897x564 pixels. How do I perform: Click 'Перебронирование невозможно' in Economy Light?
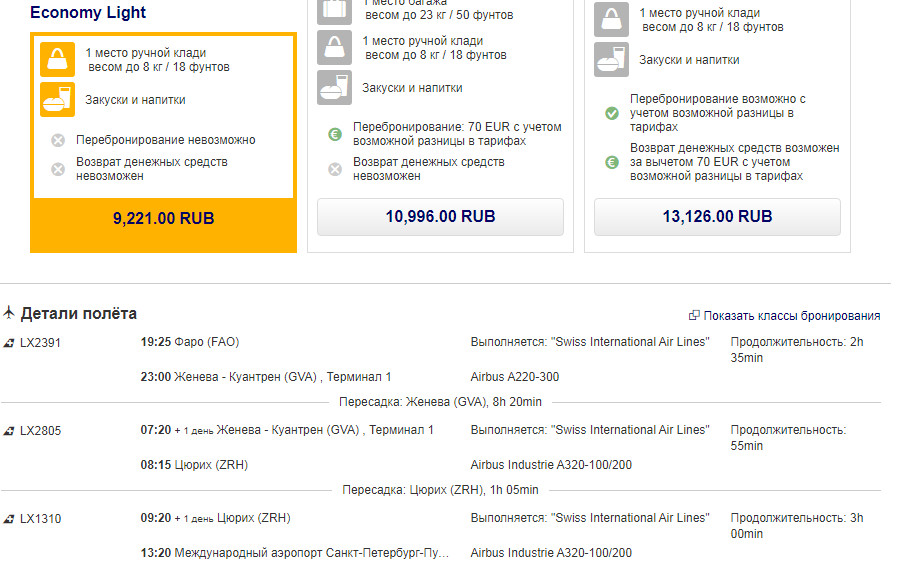click(x=166, y=140)
